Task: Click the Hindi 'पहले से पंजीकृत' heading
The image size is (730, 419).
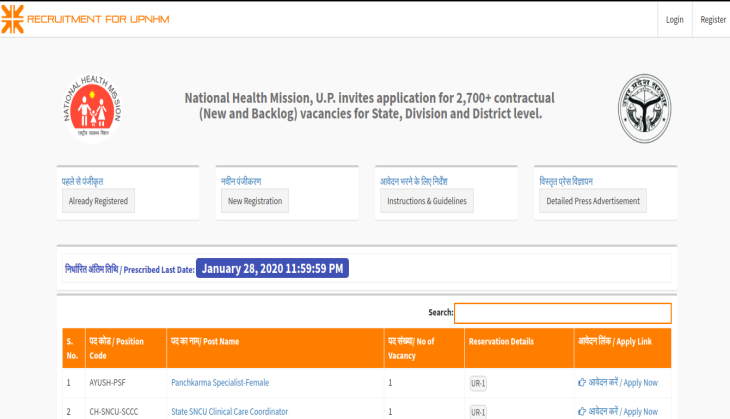Action: coord(82,181)
